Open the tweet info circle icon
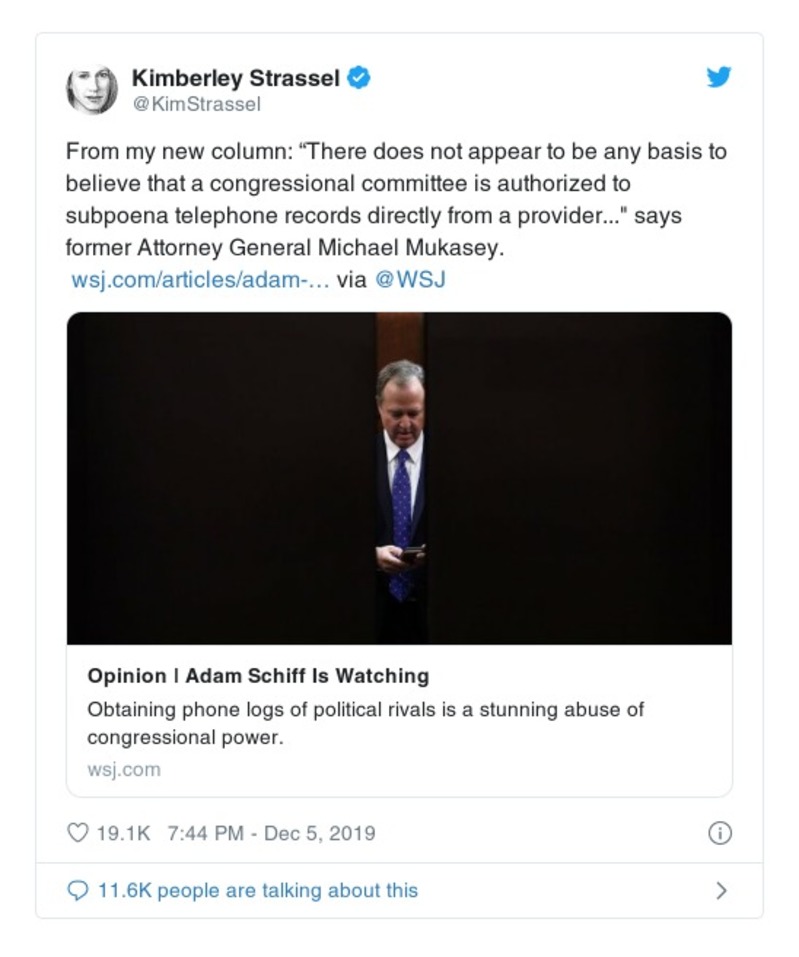Viewport: 799px width, 957px height. coord(719,832)
